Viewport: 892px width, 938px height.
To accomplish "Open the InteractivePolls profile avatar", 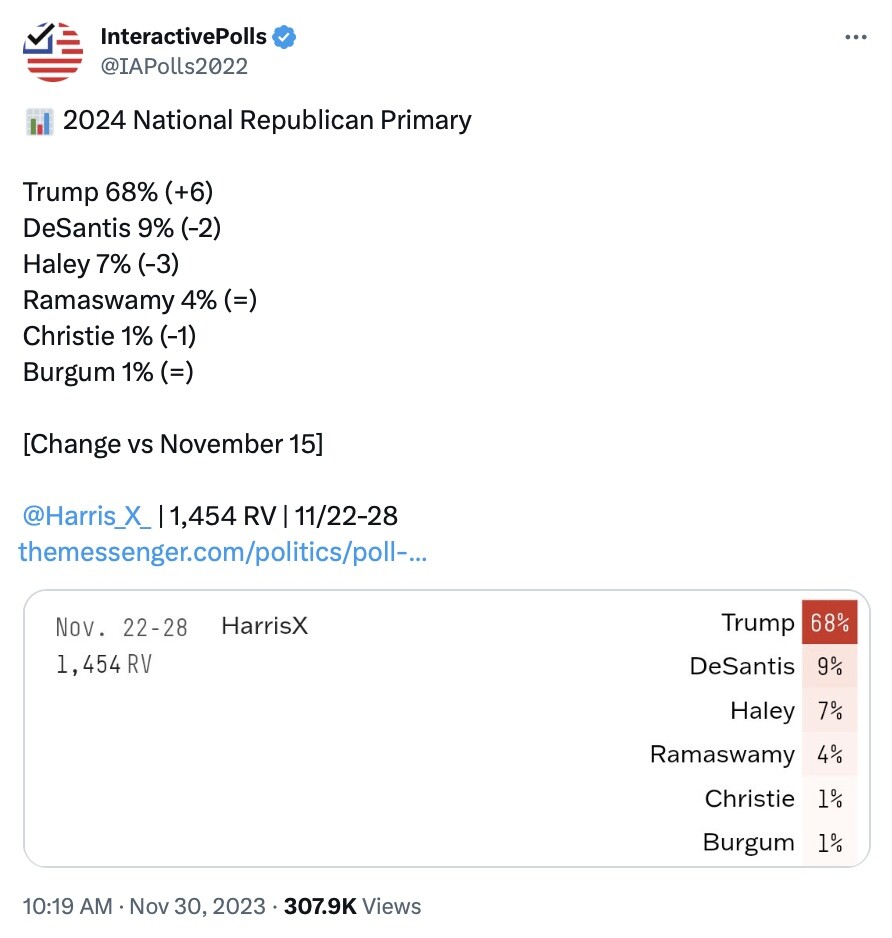I will (53, 52).
